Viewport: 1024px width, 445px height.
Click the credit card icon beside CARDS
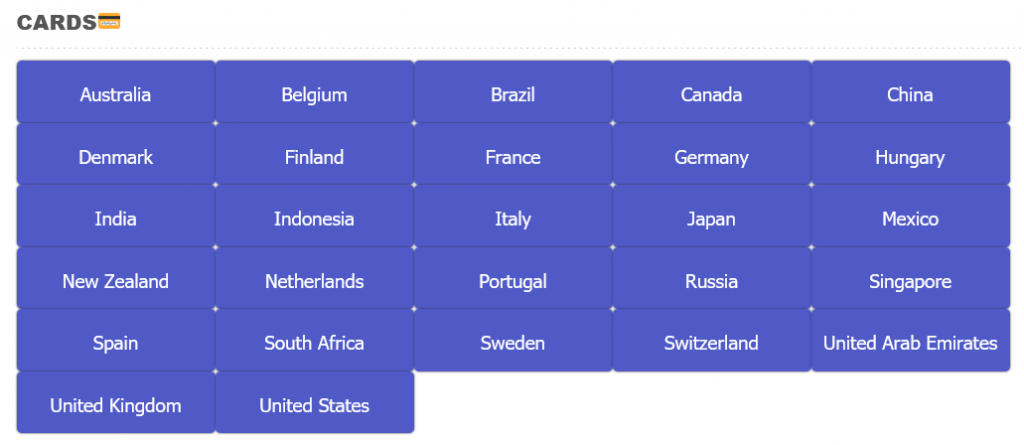coord(109,21)
